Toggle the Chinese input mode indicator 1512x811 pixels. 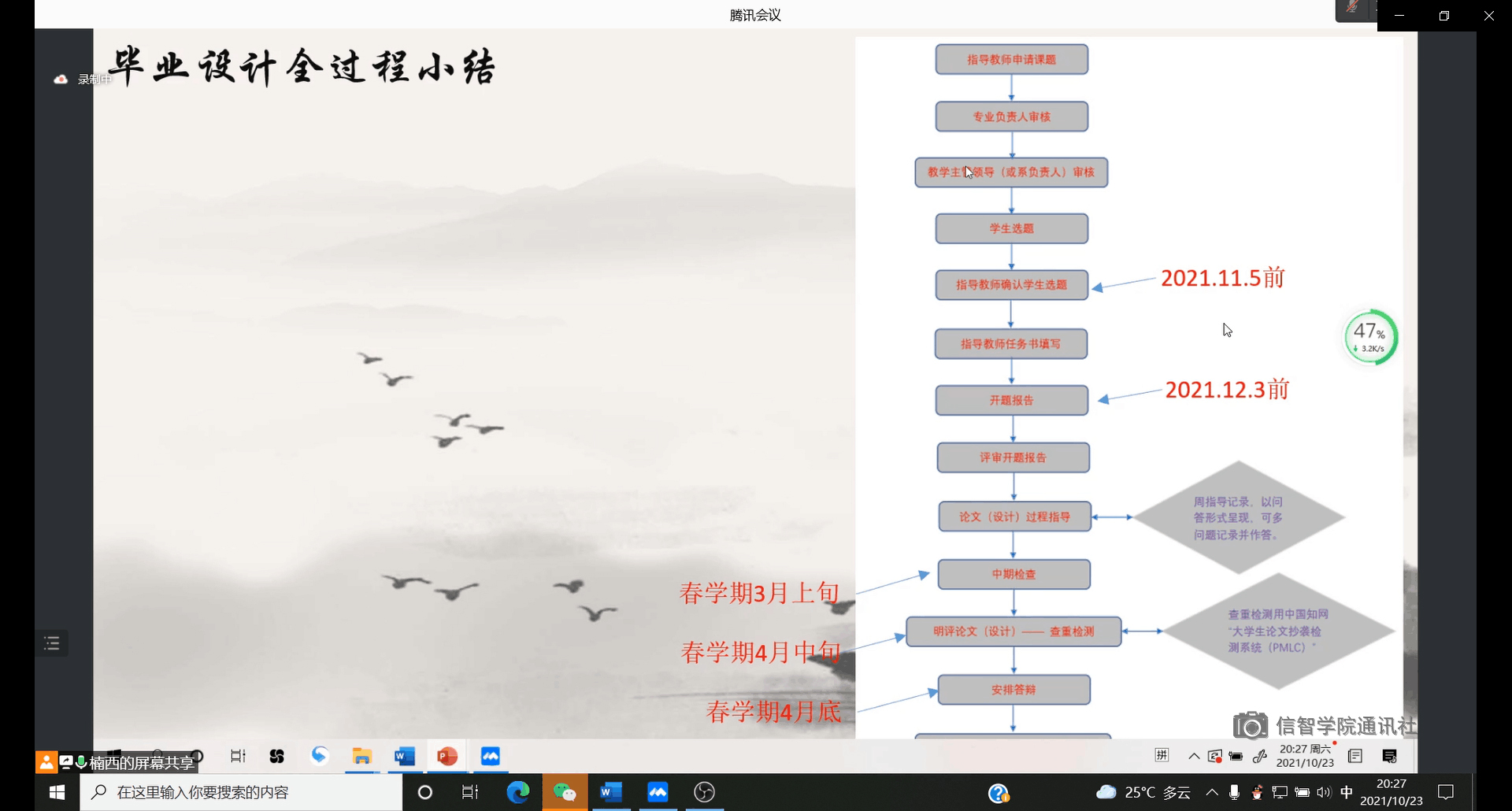pyautogui.click(x=1347, y=792)
